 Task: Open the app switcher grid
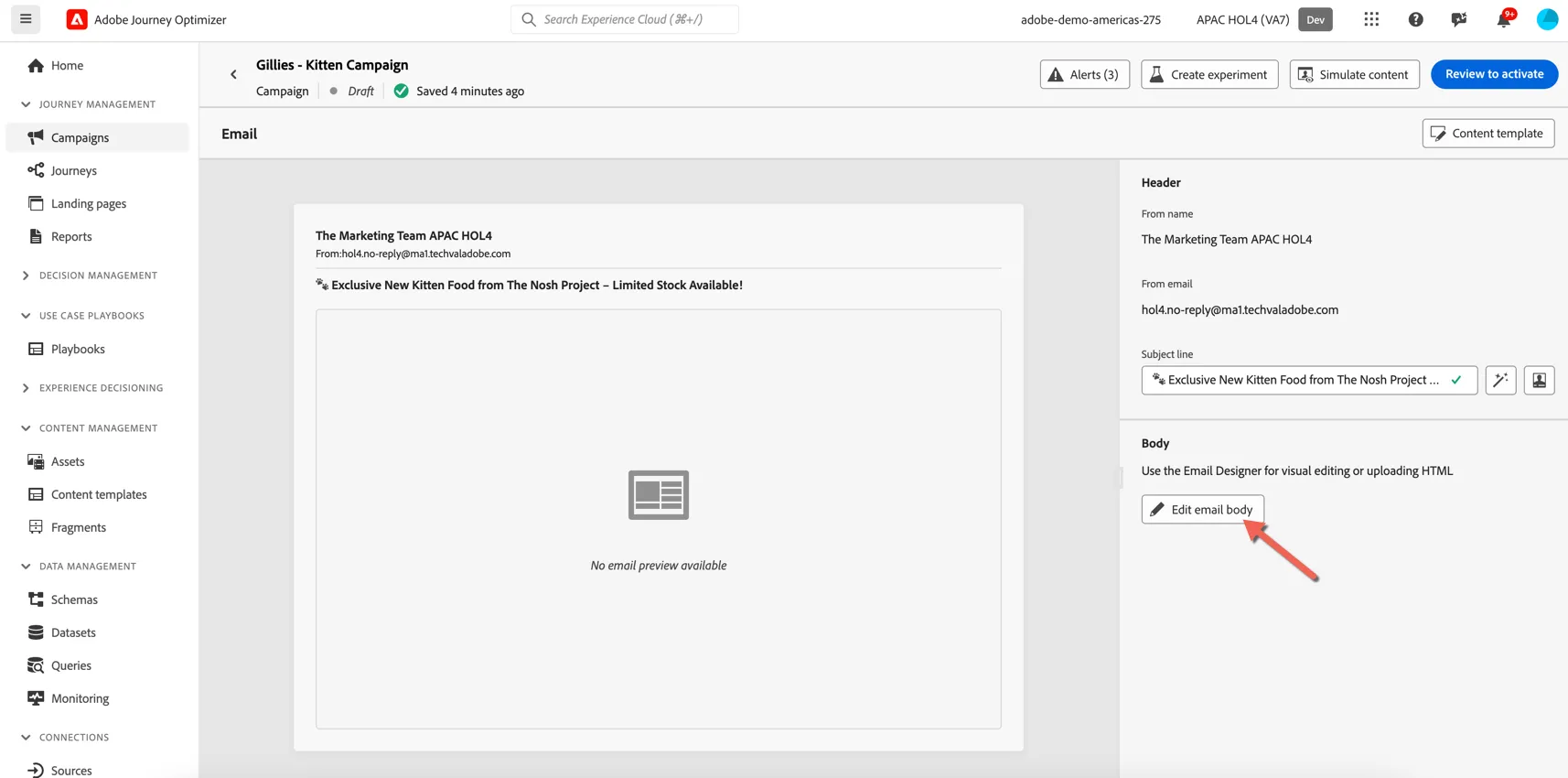point(1371,19)
